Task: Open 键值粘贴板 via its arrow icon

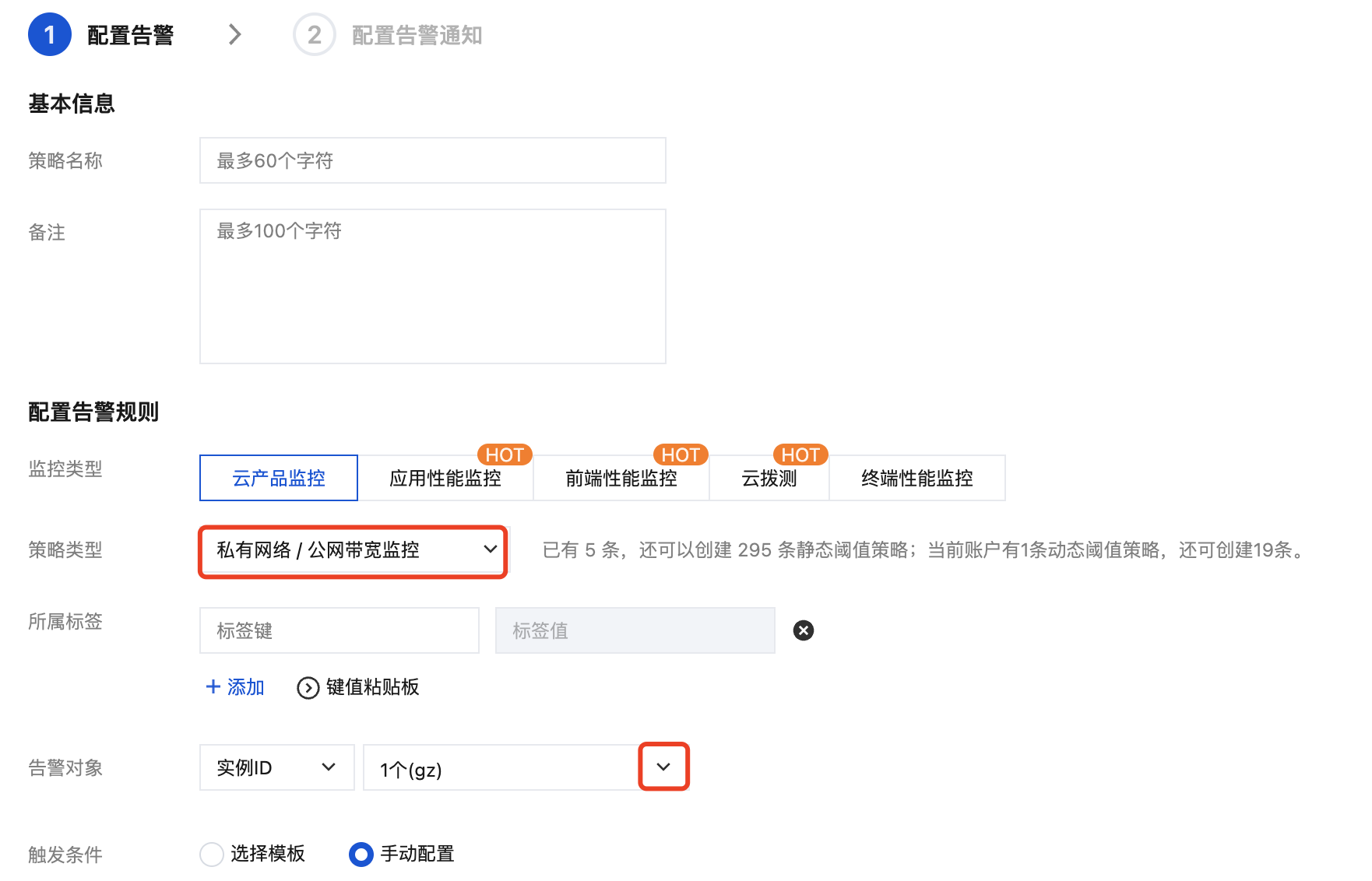Action: [x=308, y=688]
